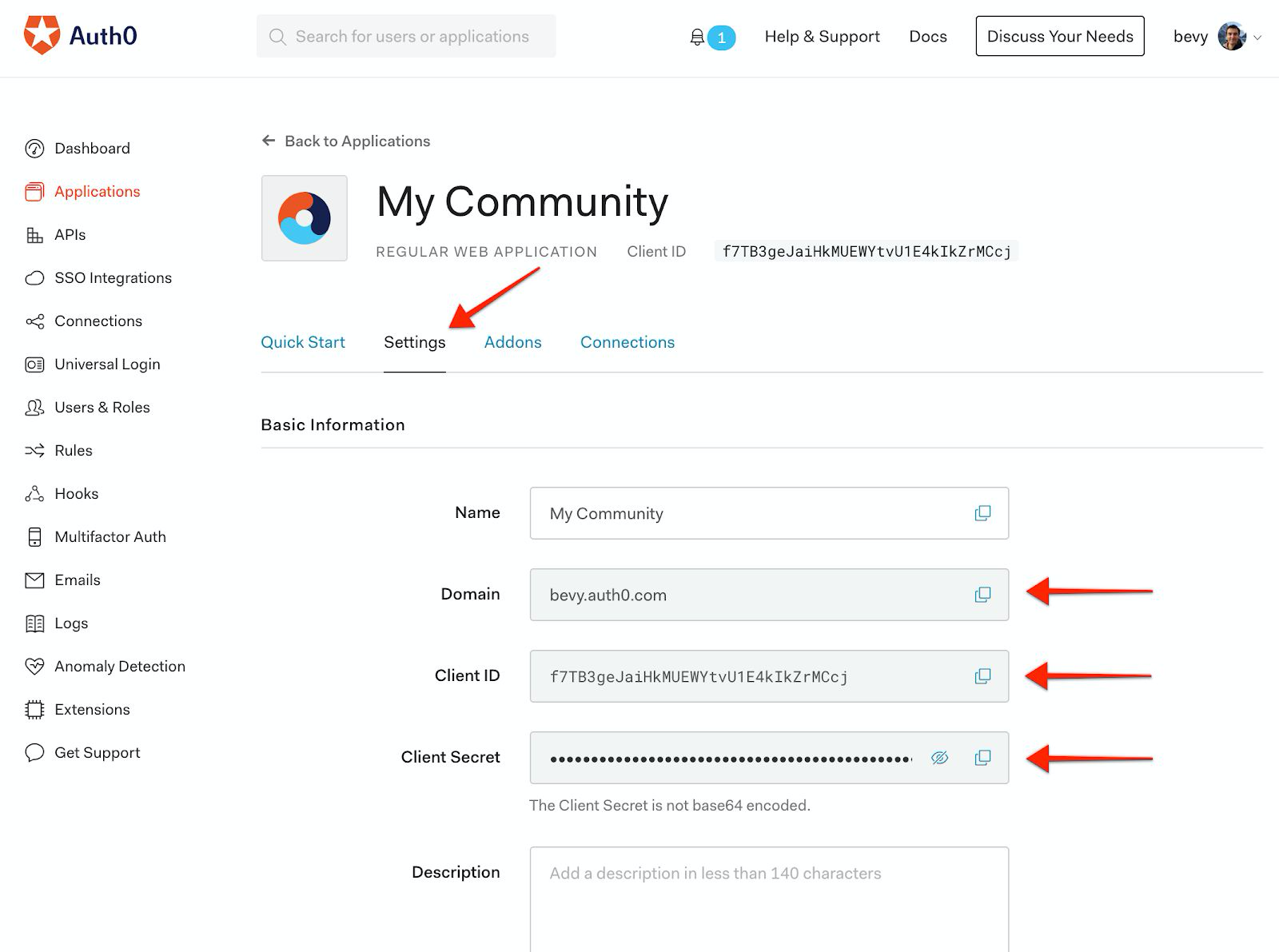
Task: Expand the bevy account menu
Action: (x=1257, y=37)
